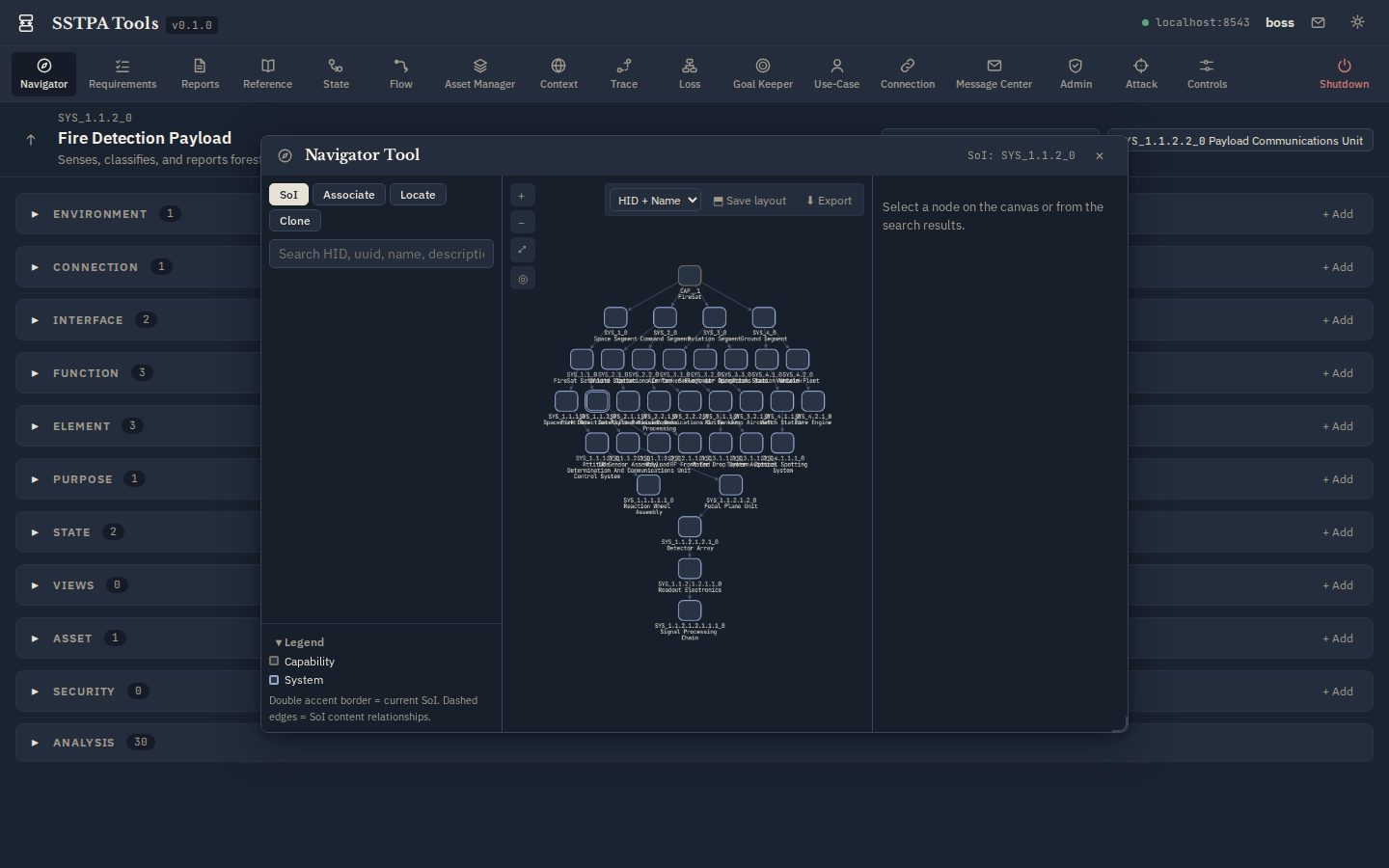1389x868 pixels.
Task: Open the Admin tool
Action: 1076,74
